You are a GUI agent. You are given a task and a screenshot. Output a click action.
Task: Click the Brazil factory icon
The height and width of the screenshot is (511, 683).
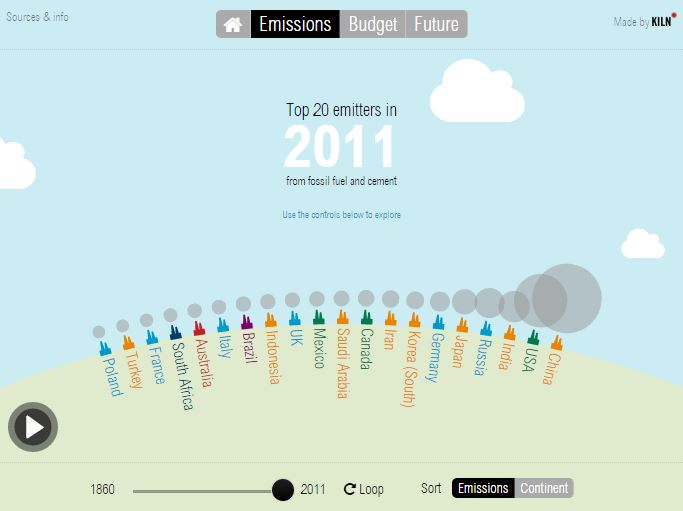[x=247, y=322]
